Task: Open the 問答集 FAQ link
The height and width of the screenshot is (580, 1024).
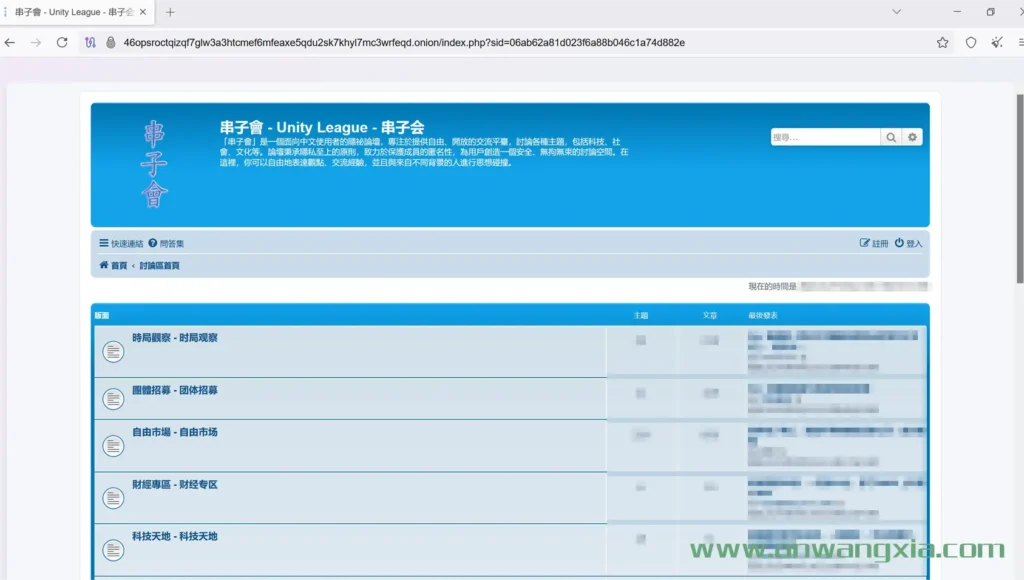Action: 166,244
